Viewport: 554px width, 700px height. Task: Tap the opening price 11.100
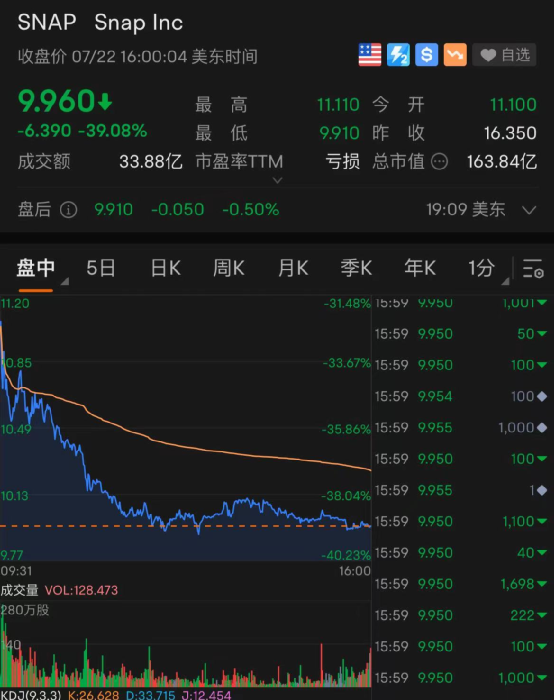513,105
